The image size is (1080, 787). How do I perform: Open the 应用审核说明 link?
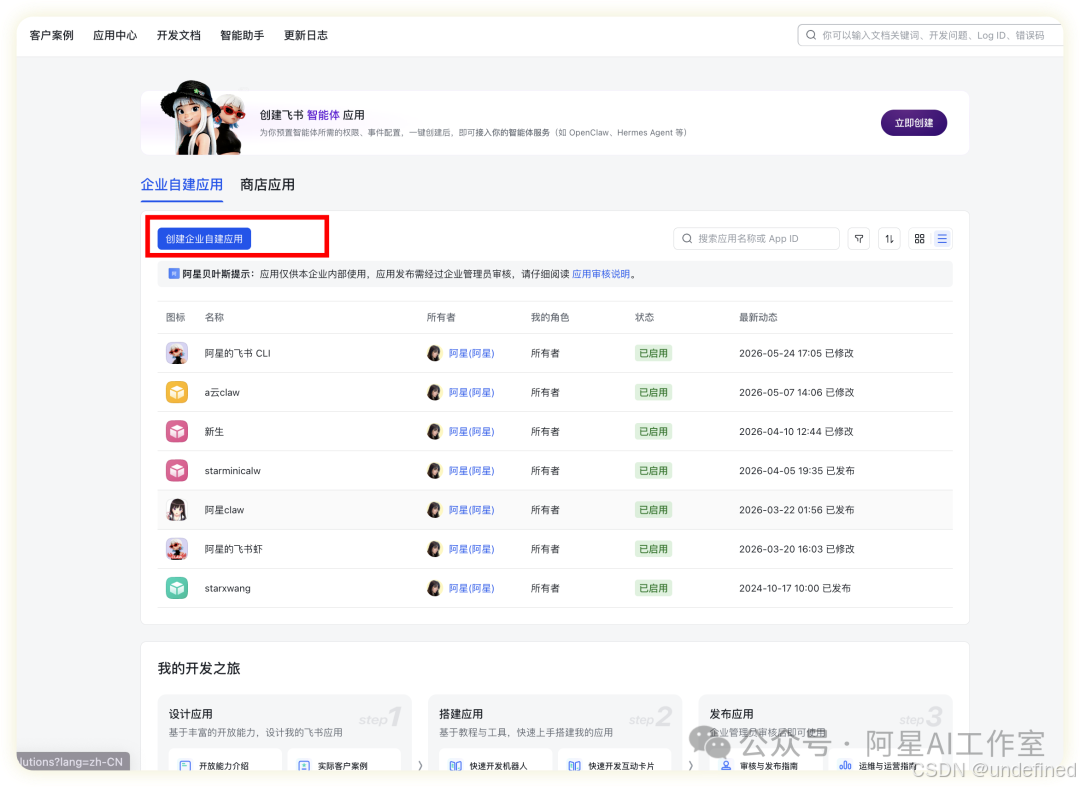pyautogui.click(x=601, y=274)
